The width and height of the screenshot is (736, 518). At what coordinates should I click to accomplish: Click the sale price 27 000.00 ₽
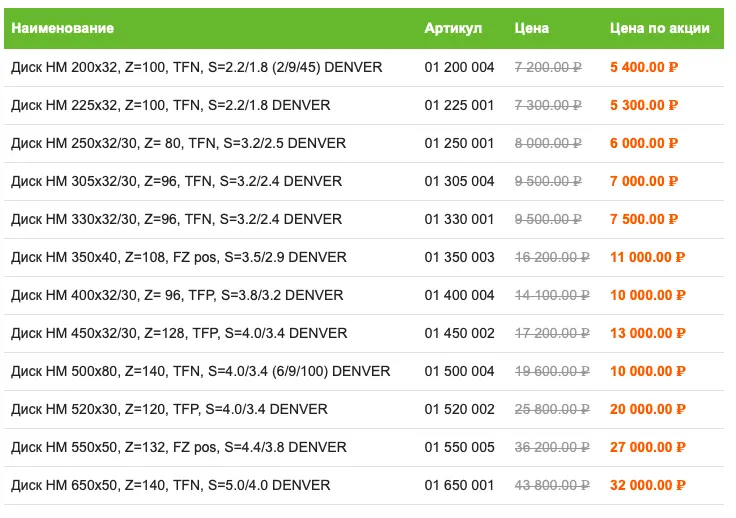(647, 447)
